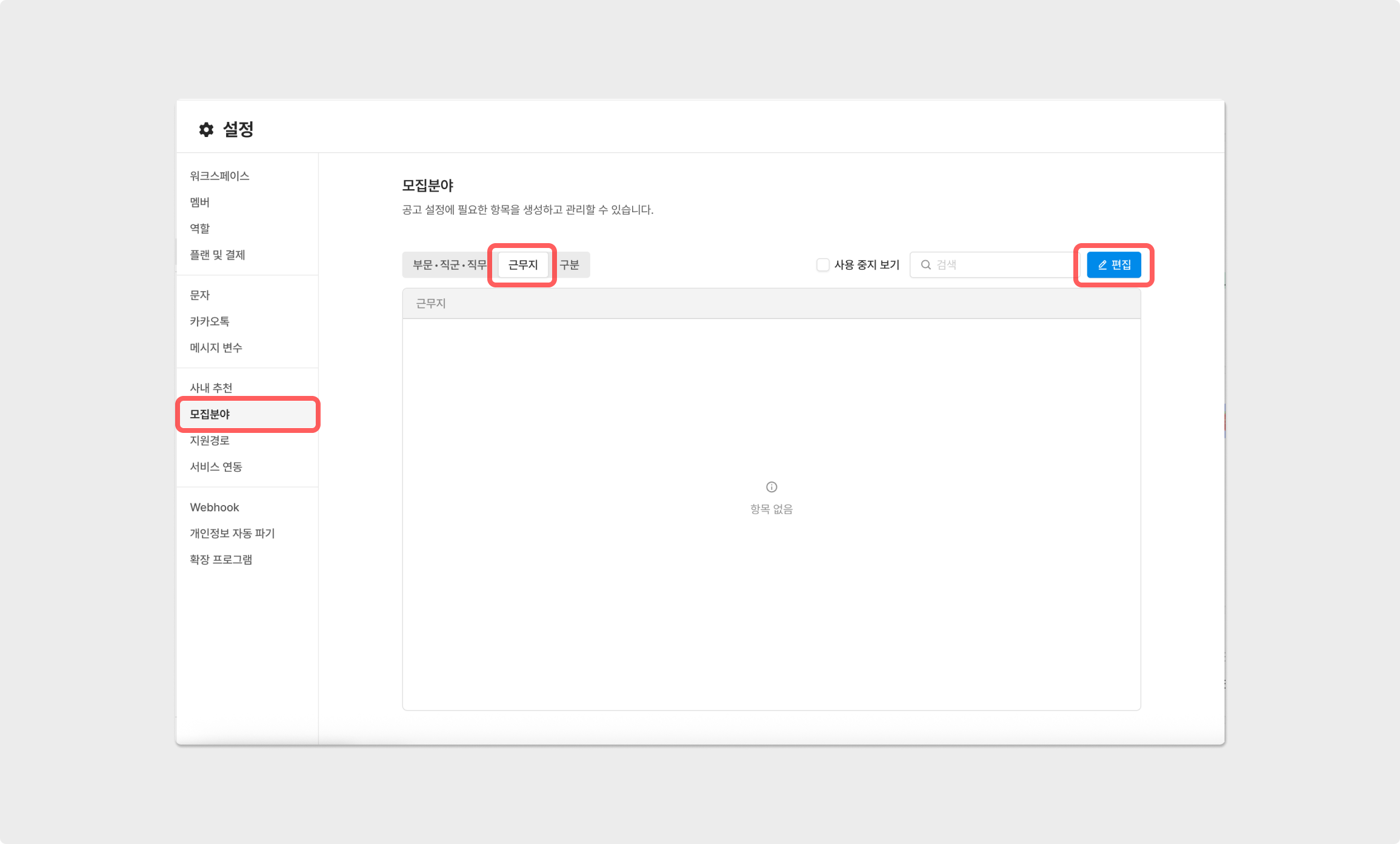
Task: Open 확장 프로그램 in the sidebar
Action: pos(221,560)
